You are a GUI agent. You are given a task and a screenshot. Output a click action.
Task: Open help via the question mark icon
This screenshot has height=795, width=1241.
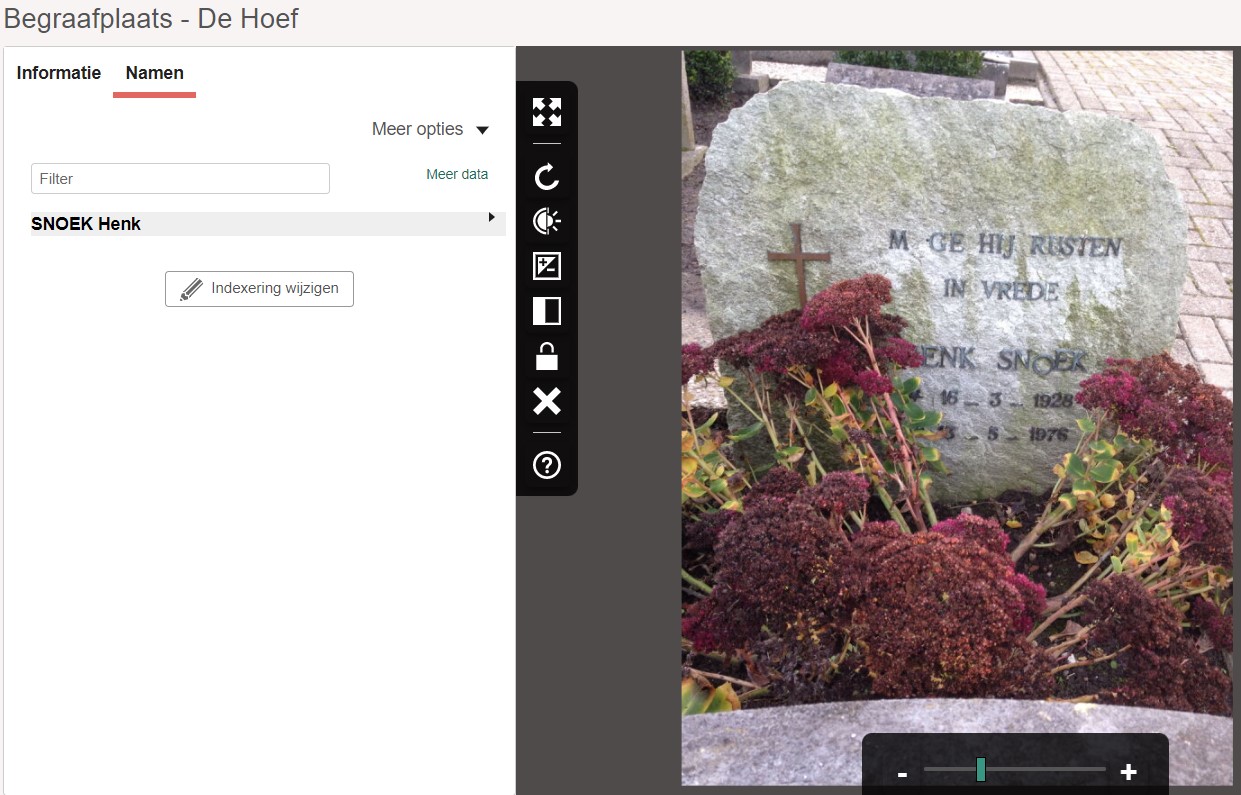(x=547, y=465)
